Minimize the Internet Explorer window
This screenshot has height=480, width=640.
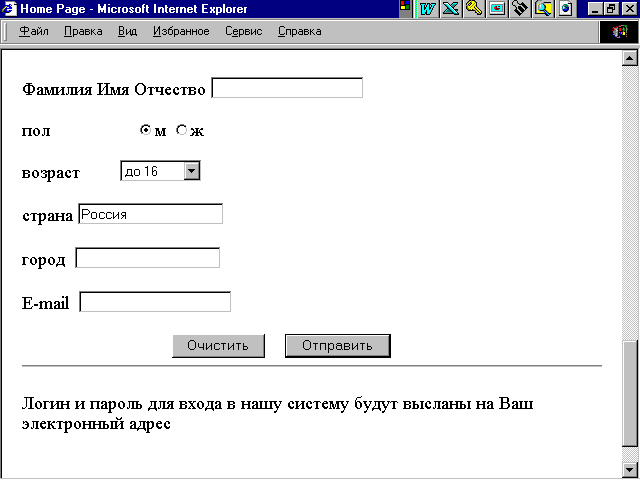[x=595, y=9]
